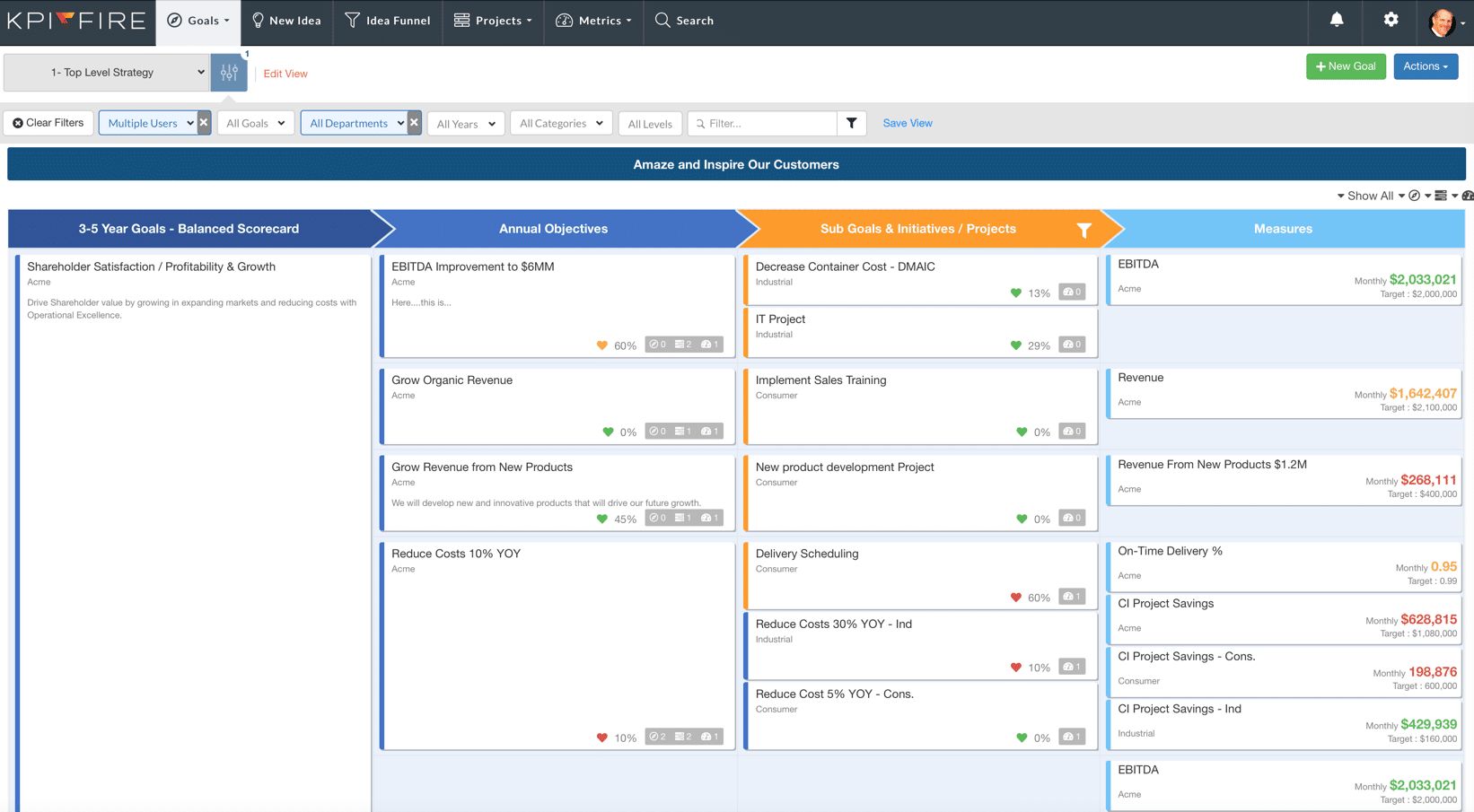This screenshot has width=1474, height=812.
Task: Click green heart on Reduce Cost 5% YOY - Cons.
Action: tap(1022, 738)
